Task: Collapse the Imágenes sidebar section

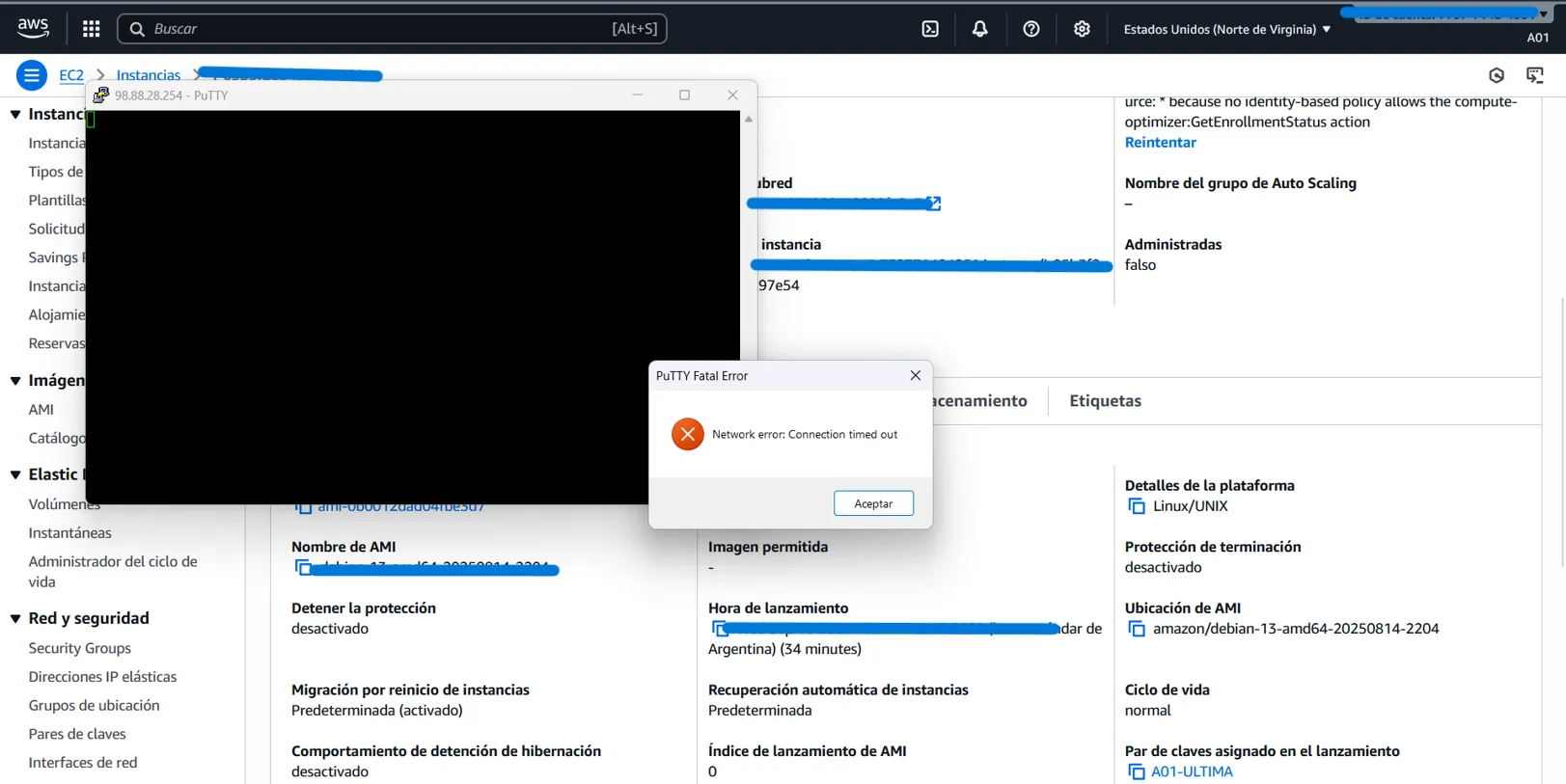Action: tap(15, 381)
